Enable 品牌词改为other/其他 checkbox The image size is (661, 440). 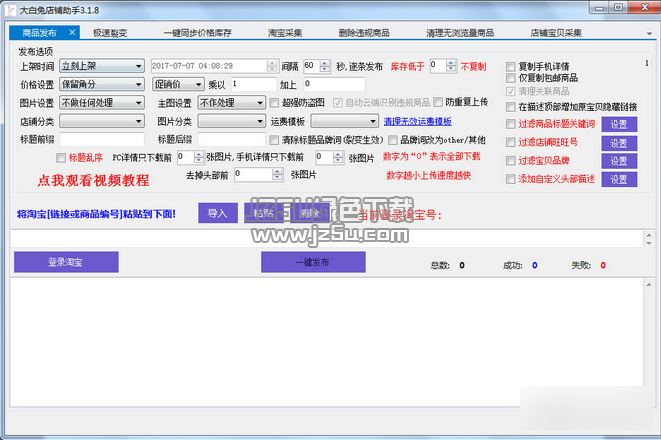click(393, 140)
